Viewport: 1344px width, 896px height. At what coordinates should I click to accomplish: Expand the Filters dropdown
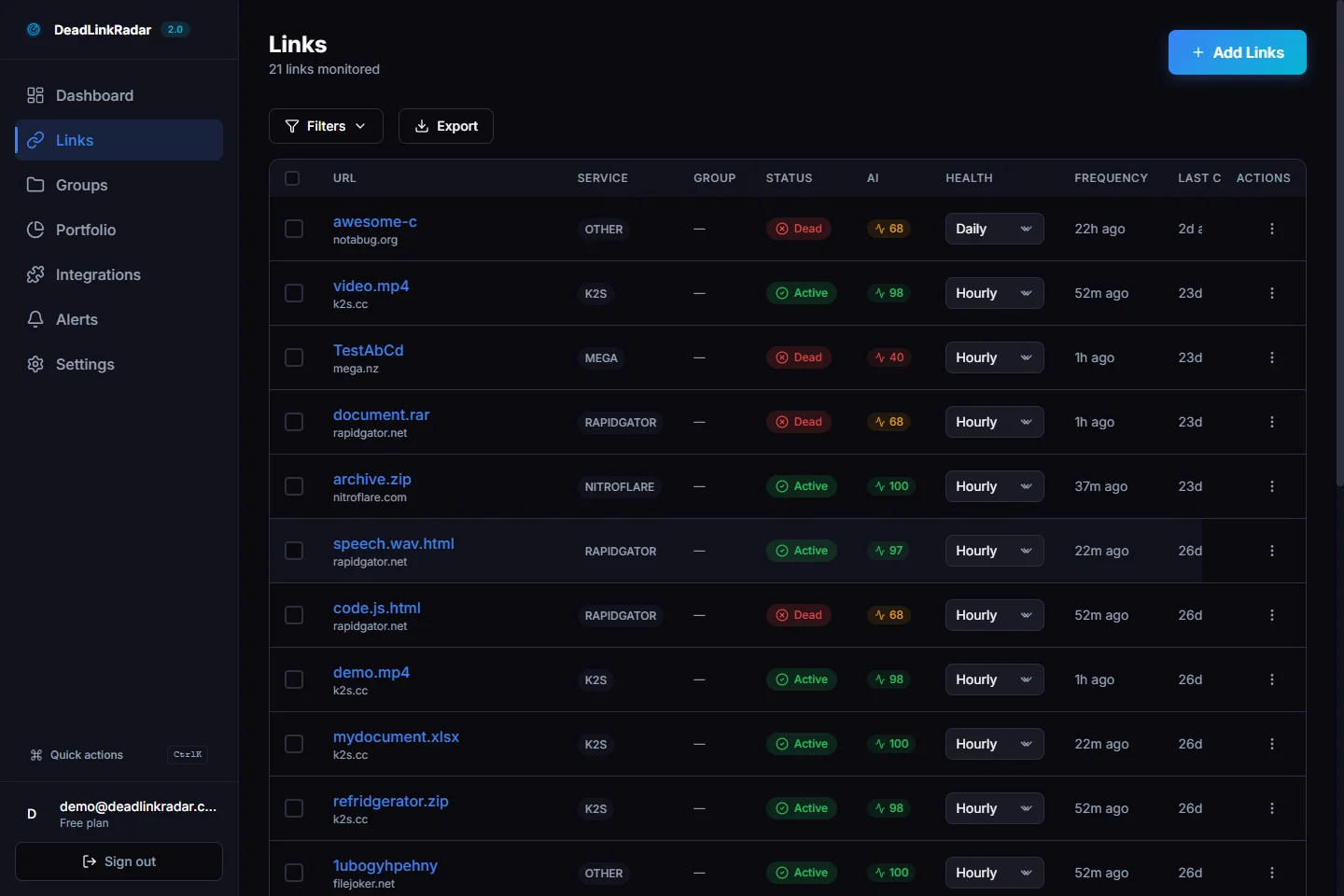326,126
